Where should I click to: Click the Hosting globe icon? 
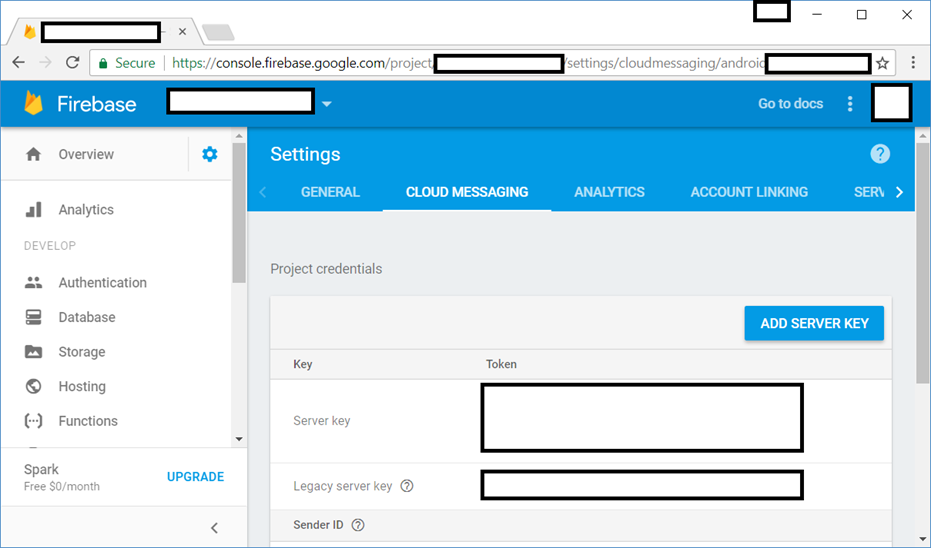(x=33, y=386)
